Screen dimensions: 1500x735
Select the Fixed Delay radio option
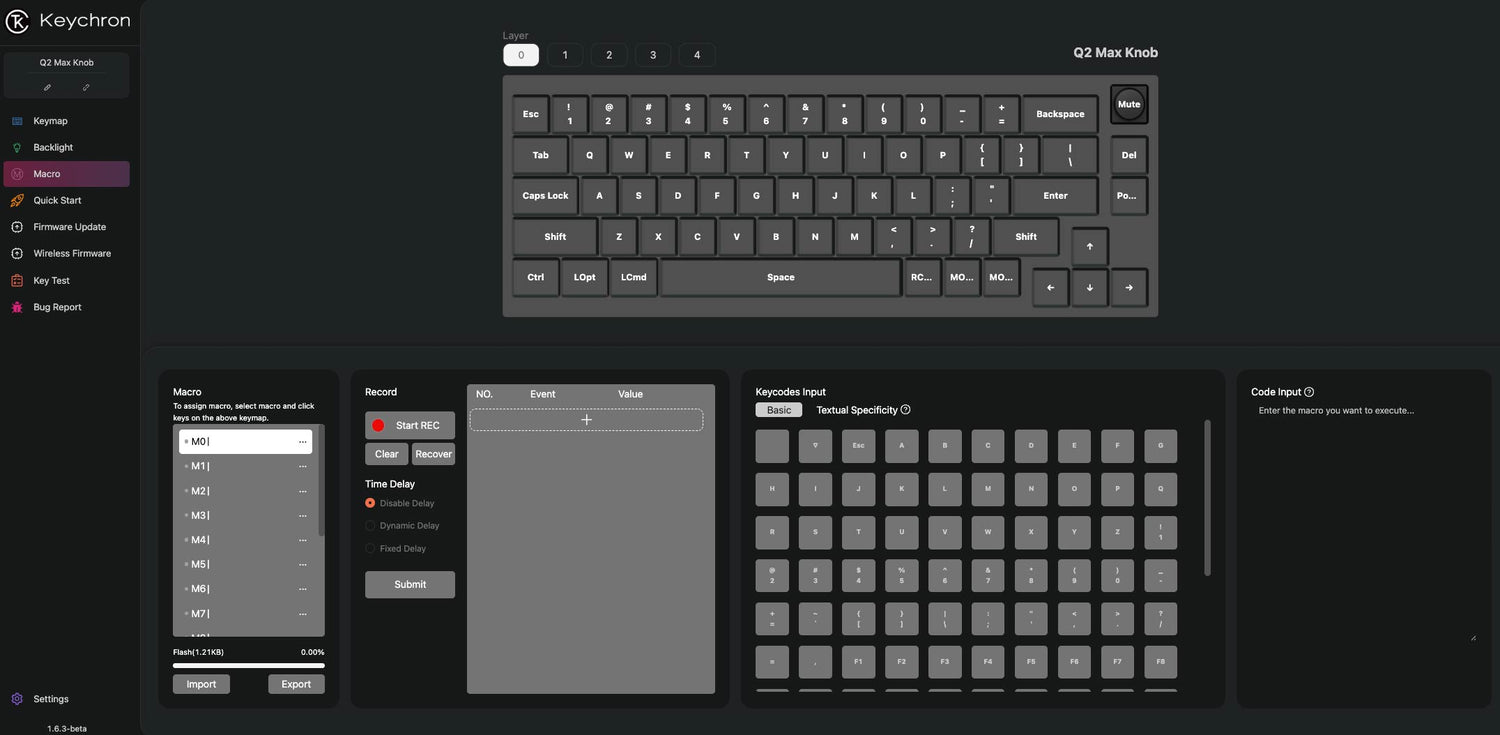(370, 549)
